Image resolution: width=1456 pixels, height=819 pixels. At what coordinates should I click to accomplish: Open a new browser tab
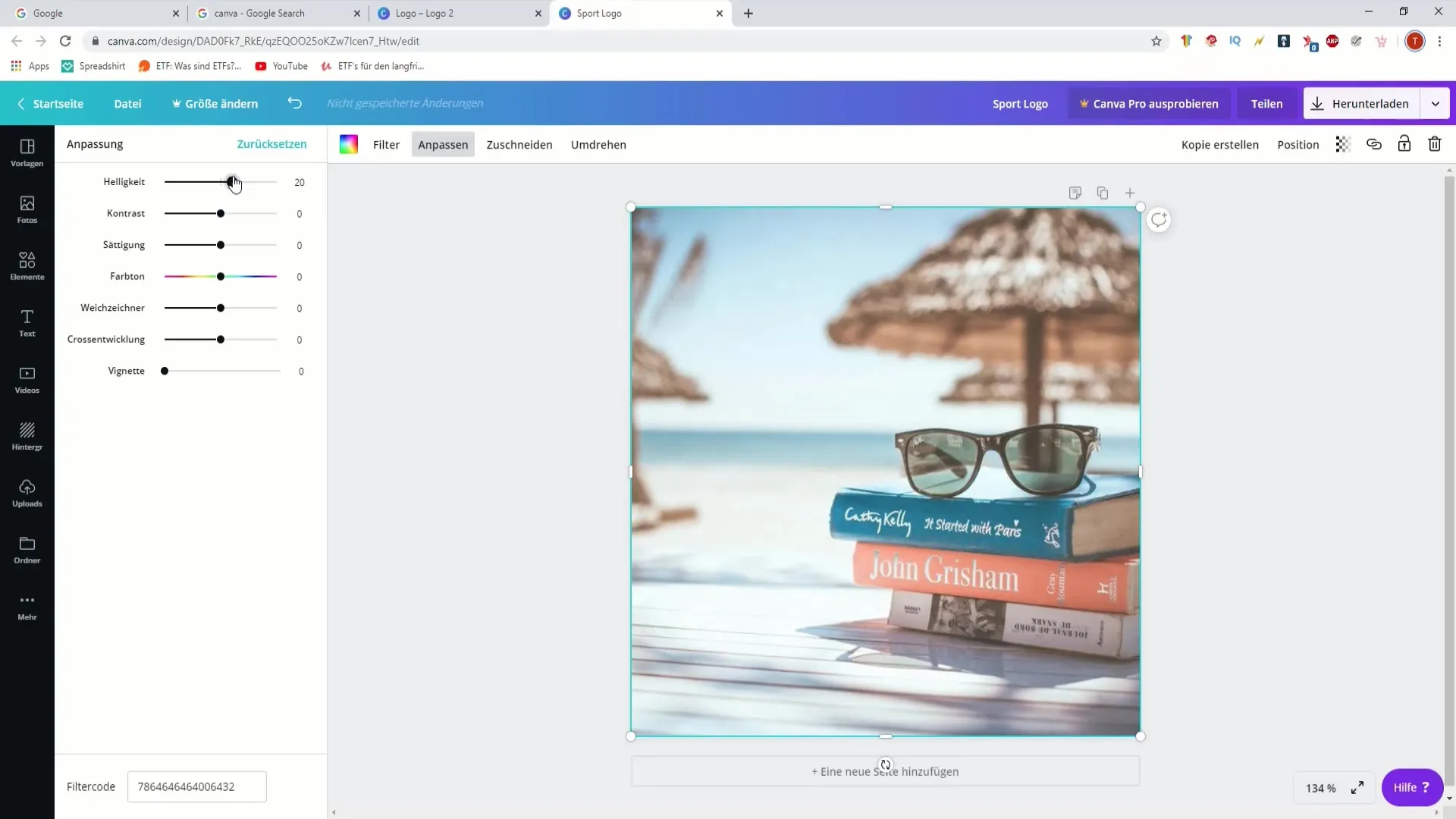pyautogui.click(x=748, y=13)
